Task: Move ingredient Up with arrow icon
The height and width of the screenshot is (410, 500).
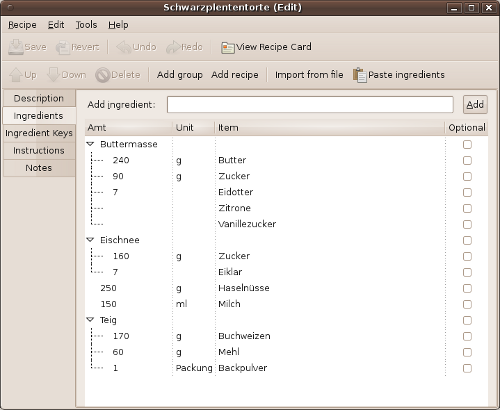Action: tap(16, 75)
